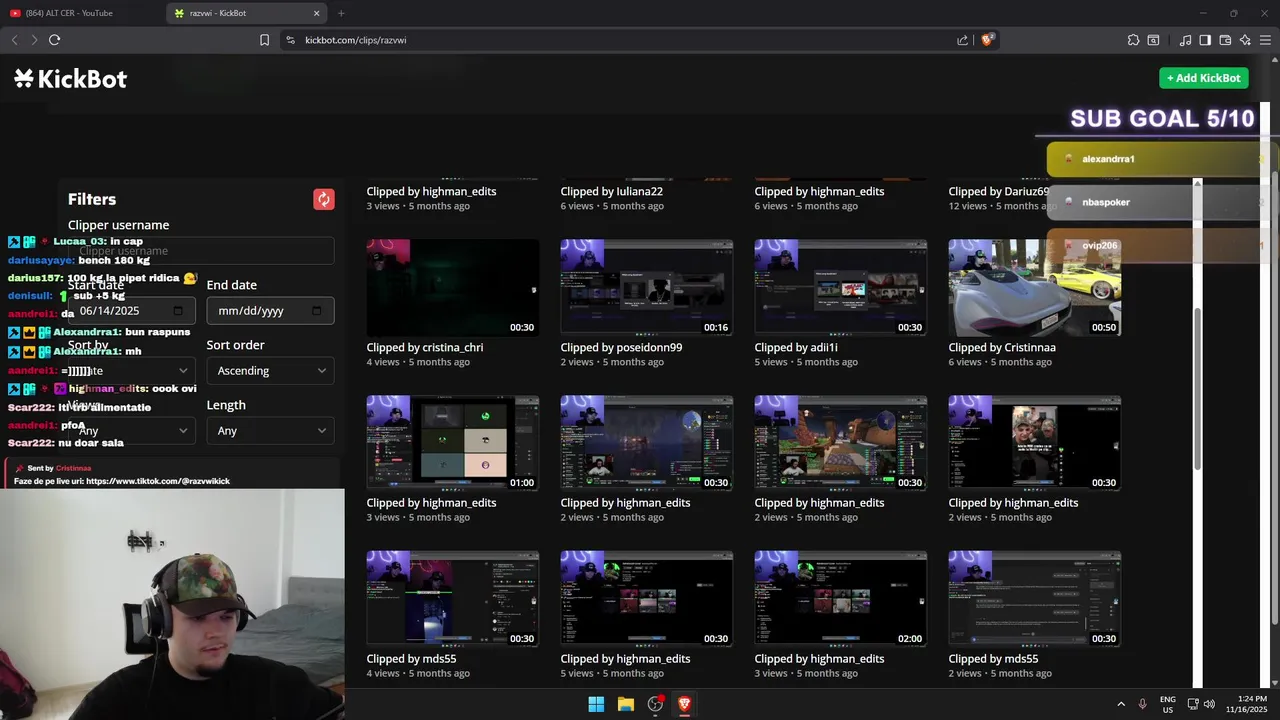The width and height of the screenshot is (1280, 720).
Task: Open the Windows Start menu
Action: click(x=596, y=704)
